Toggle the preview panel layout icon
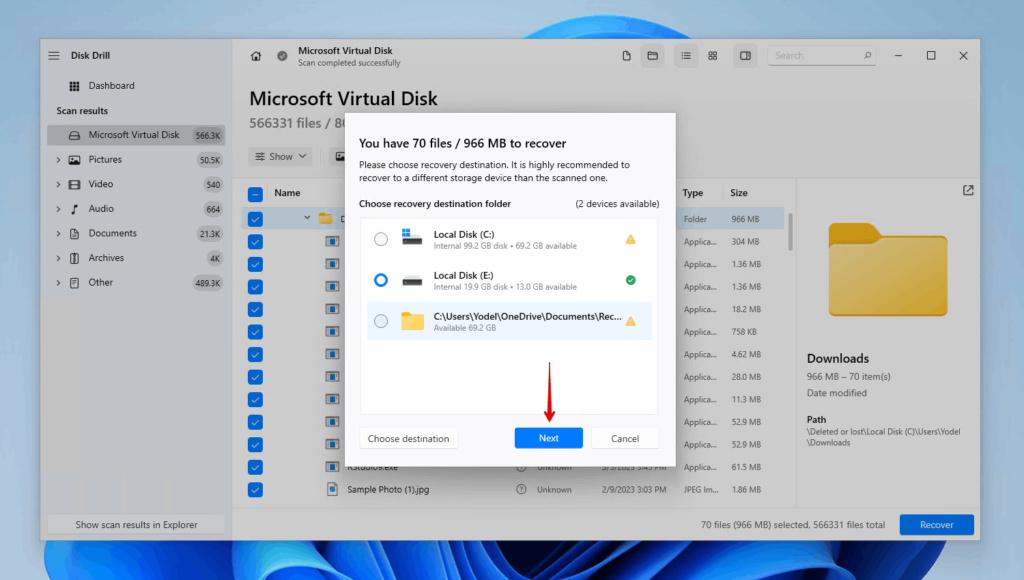 744,55
